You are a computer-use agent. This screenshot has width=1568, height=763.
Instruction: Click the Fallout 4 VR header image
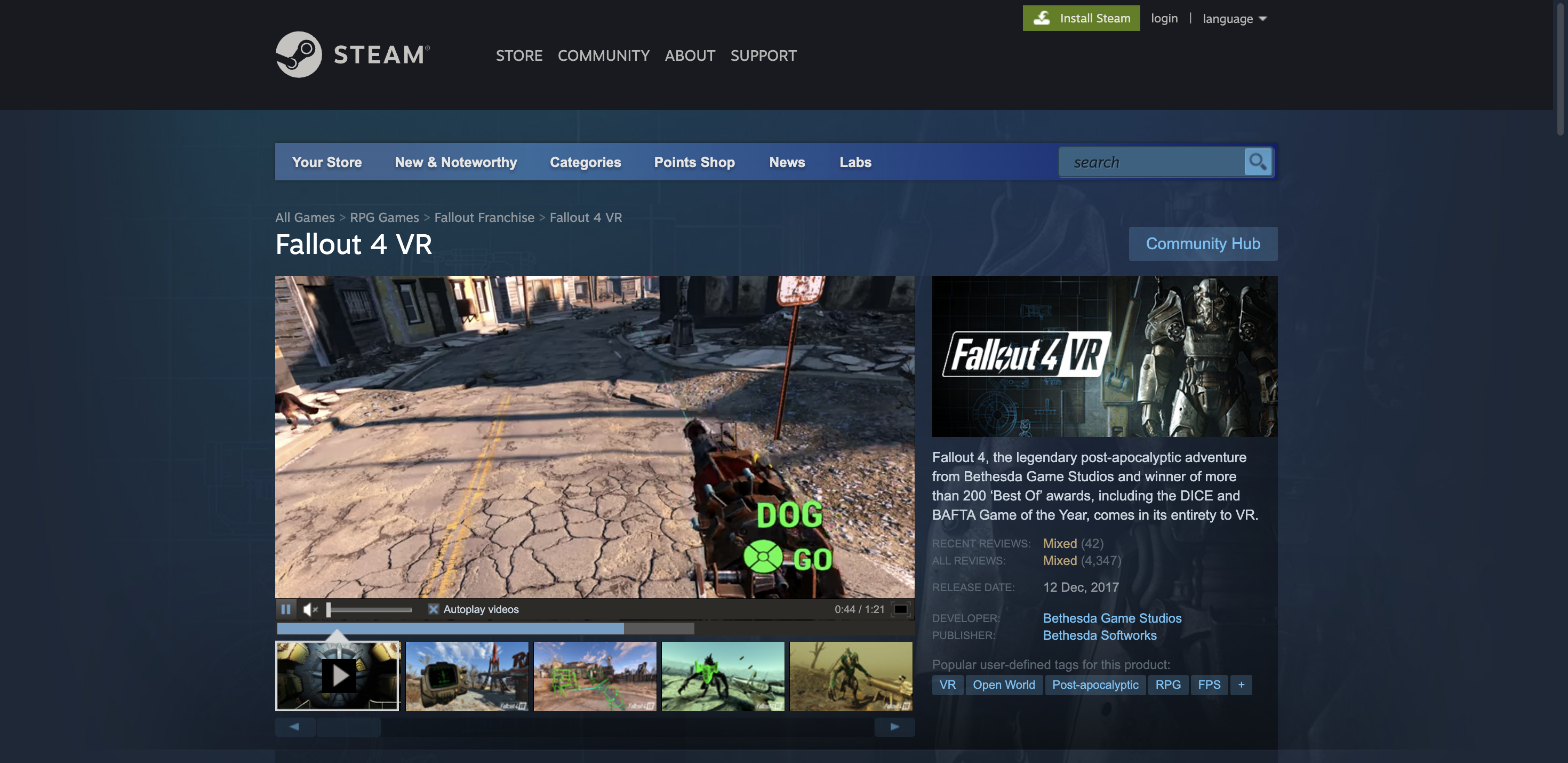(x=1104, y=356)
